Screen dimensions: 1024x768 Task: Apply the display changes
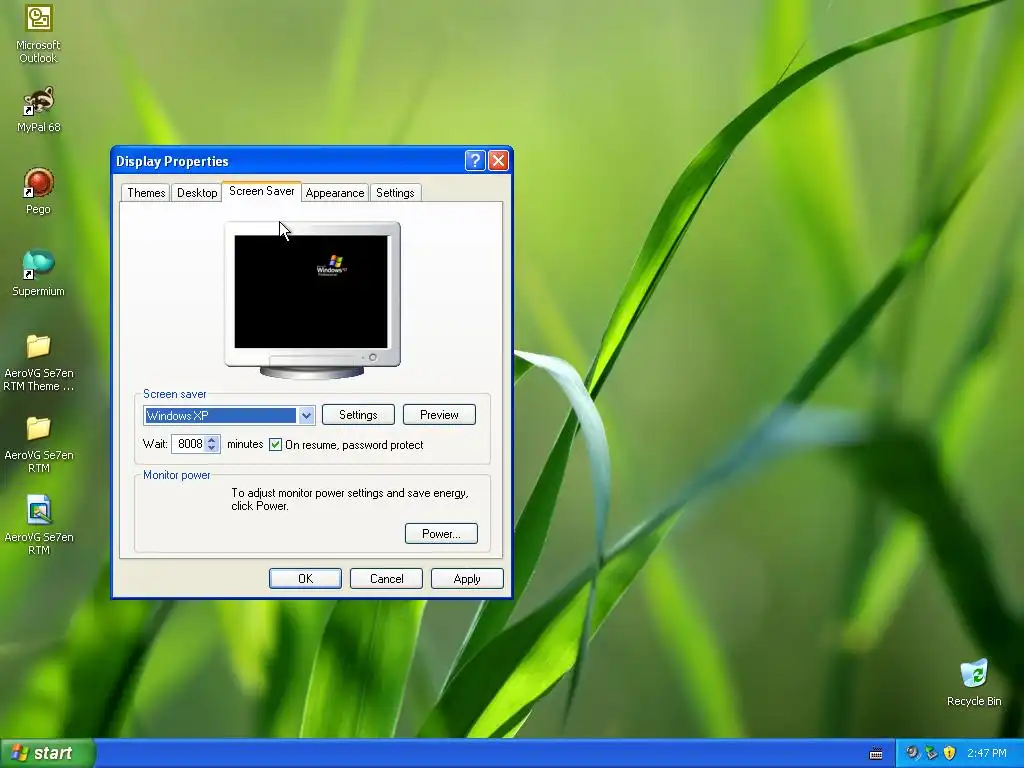point(467,579)
